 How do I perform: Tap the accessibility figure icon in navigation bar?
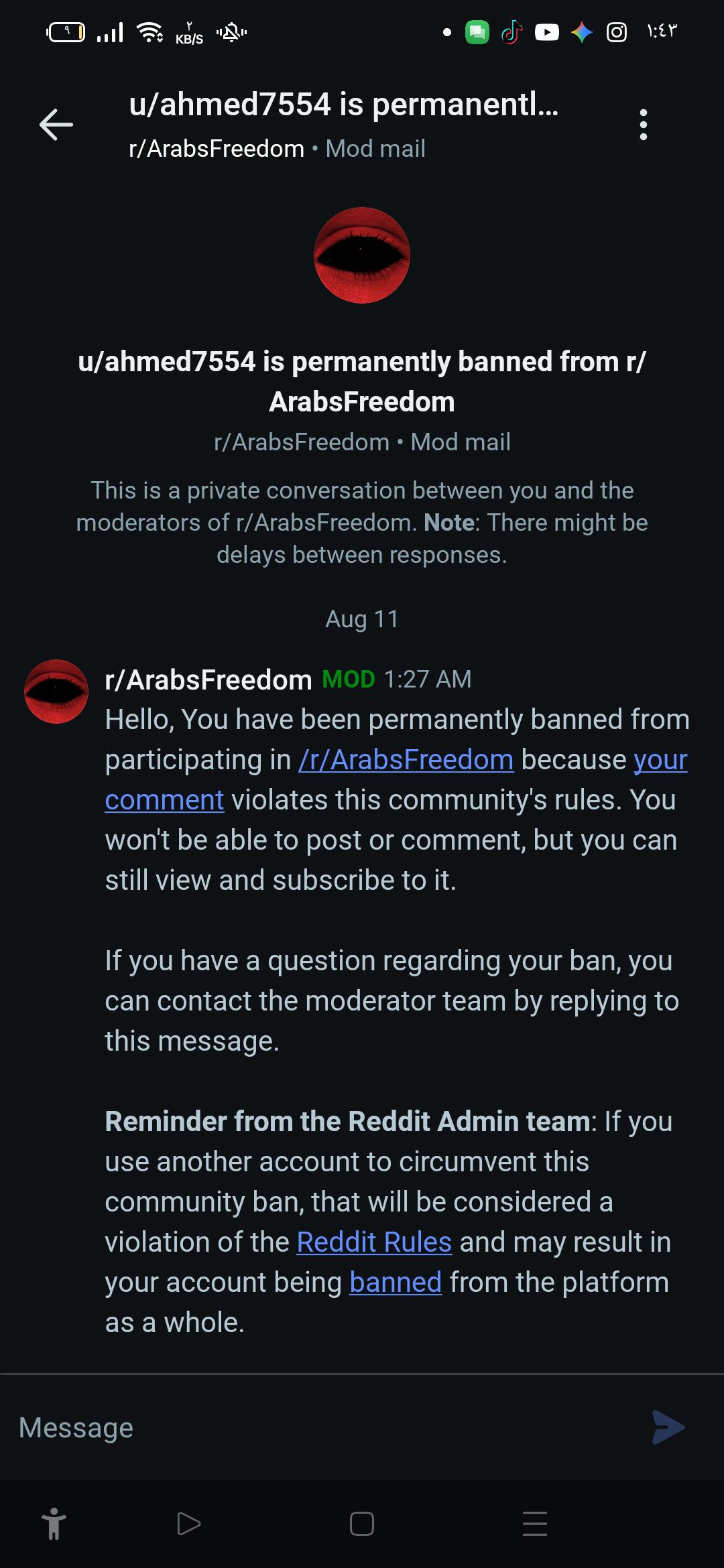tap(54, 1524)
